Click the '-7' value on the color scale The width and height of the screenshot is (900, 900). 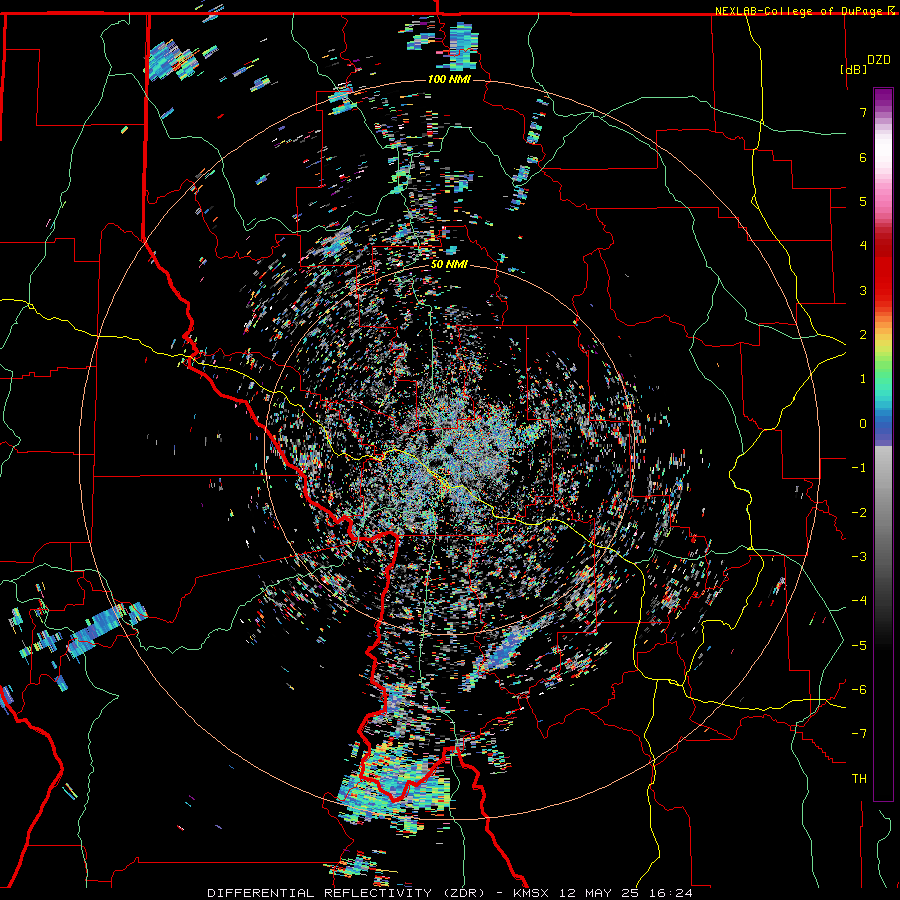[x=859, y=734]
